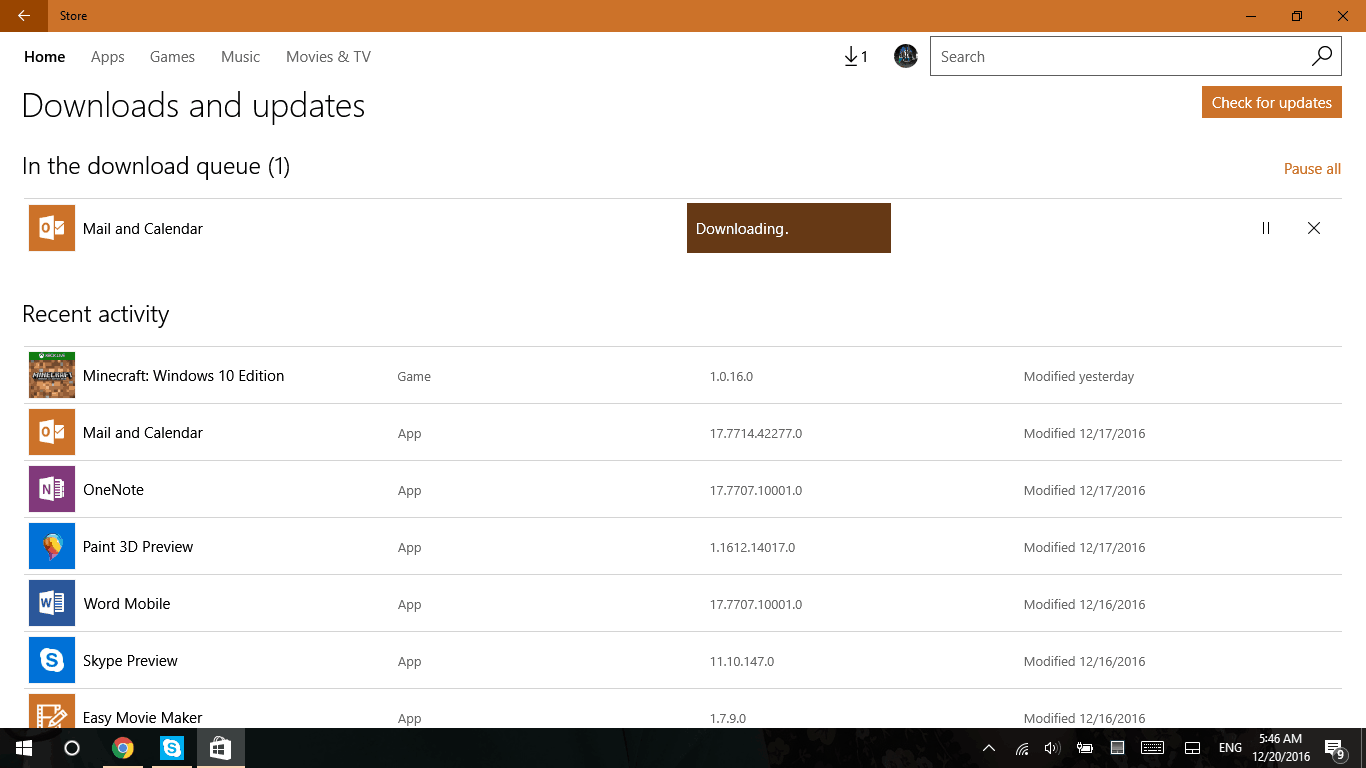Go to the Movies & TV tab
Image resolution: width=1366 pixels, height=768 pixels.
(x=328, y=57)
